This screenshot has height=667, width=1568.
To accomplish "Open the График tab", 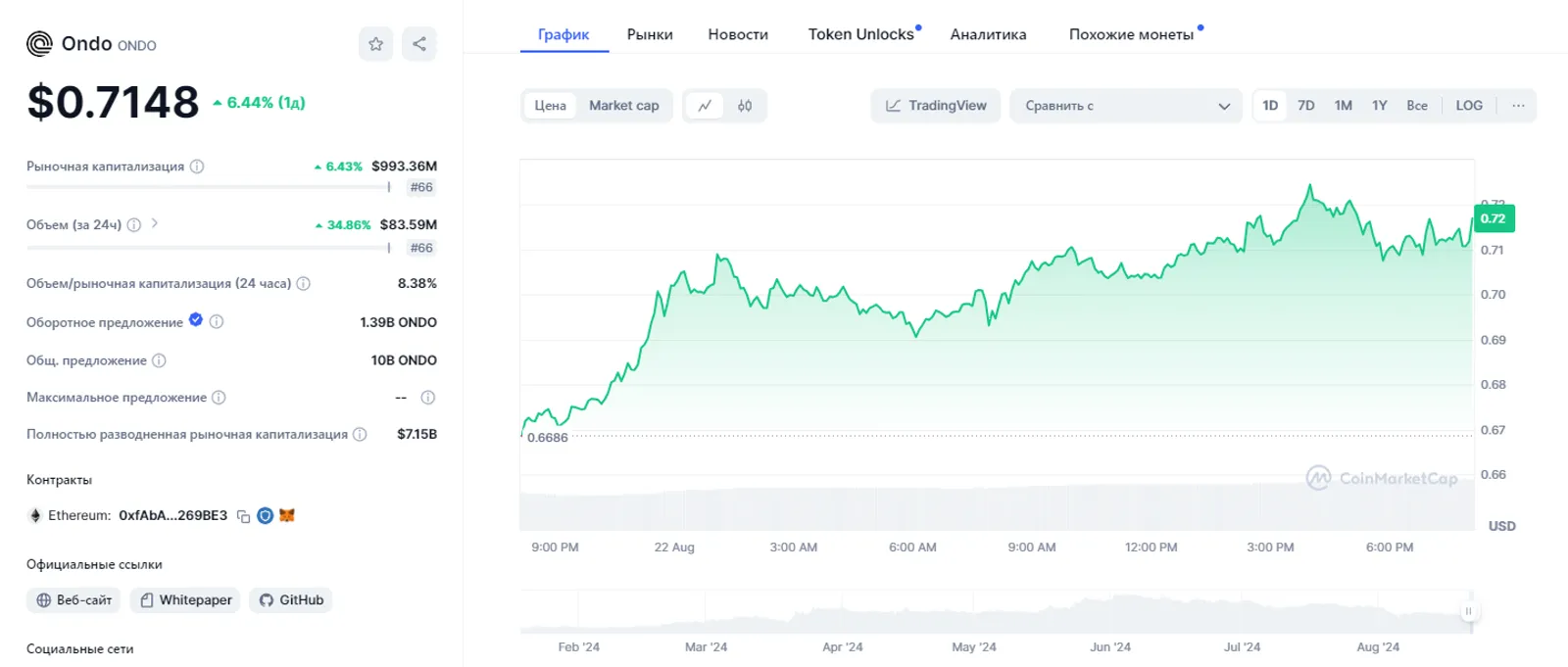I will 563,34.
